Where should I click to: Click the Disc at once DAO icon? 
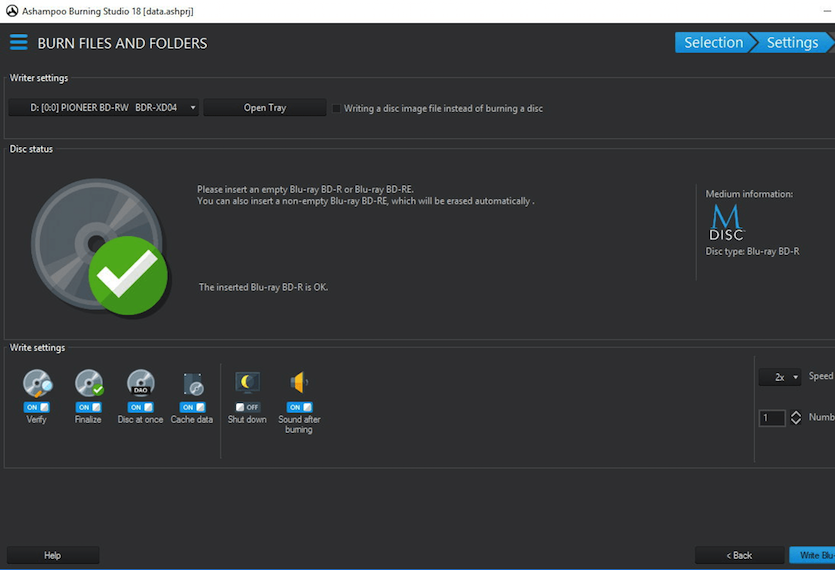pyautogui.click(x=141, y=384)
